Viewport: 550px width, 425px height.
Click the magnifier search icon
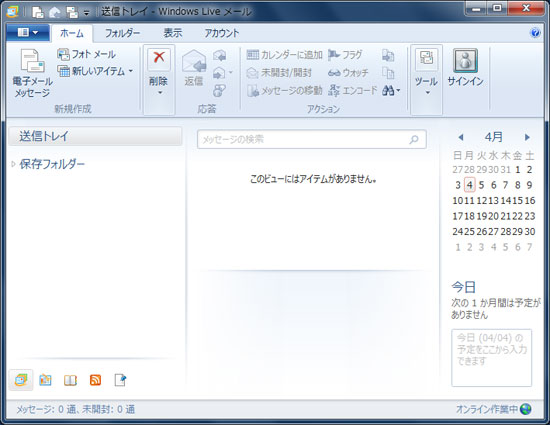(414, 140)
